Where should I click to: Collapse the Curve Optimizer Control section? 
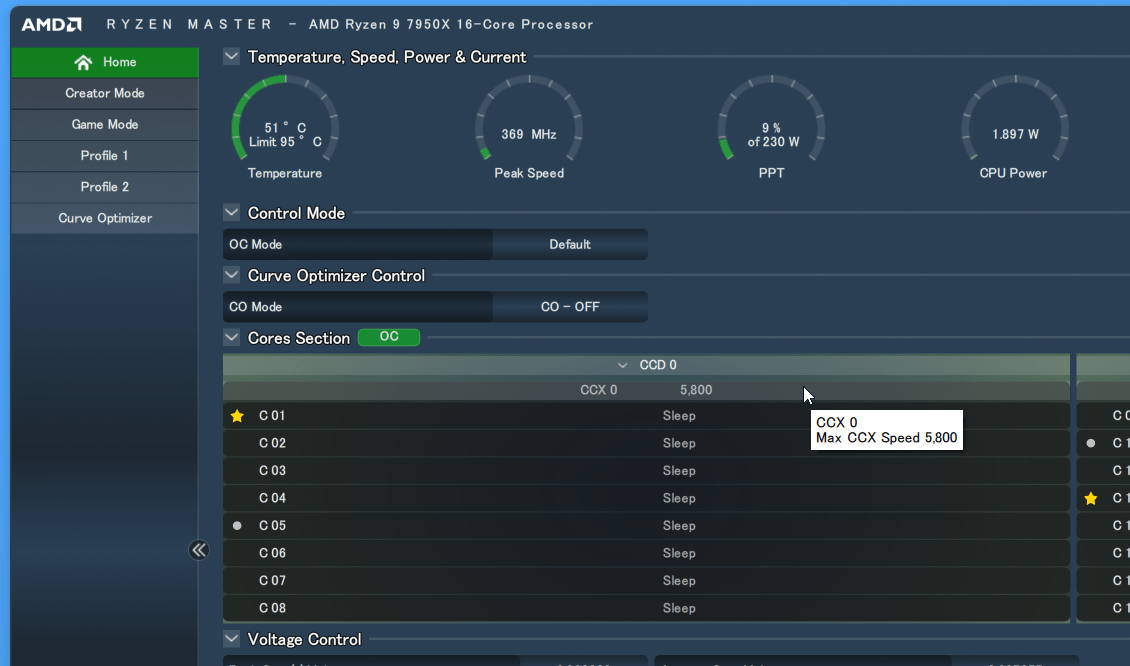231,275
